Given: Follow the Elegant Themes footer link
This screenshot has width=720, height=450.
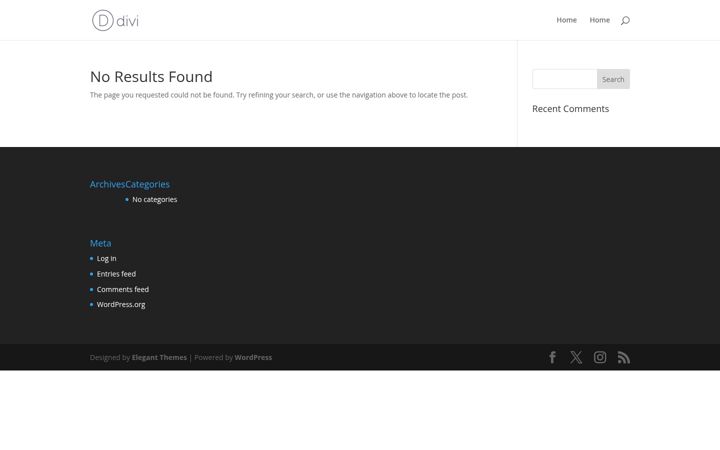Looking at the screenshot, I should [x=159, y=357].
